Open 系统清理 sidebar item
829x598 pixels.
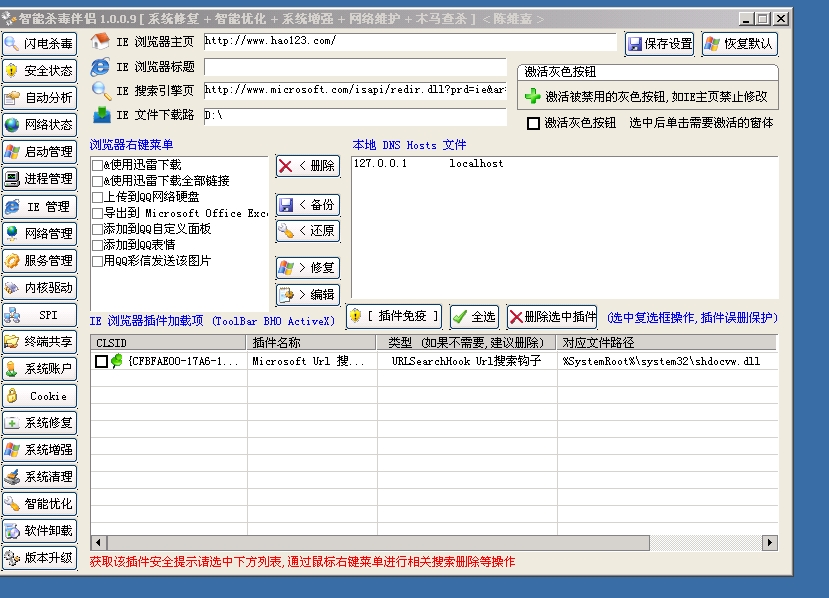tap(40, 476)
